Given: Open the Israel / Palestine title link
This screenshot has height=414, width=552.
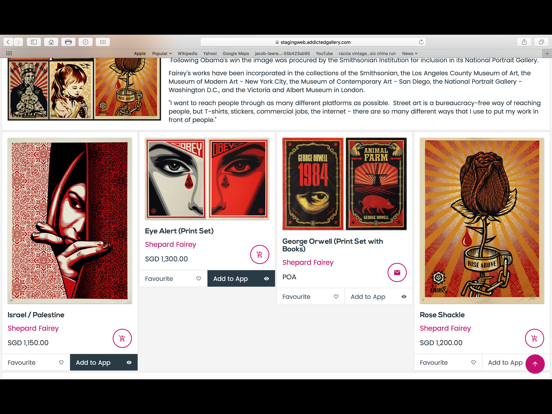Looking at the screenshot, I should click(x=36, y=315).
